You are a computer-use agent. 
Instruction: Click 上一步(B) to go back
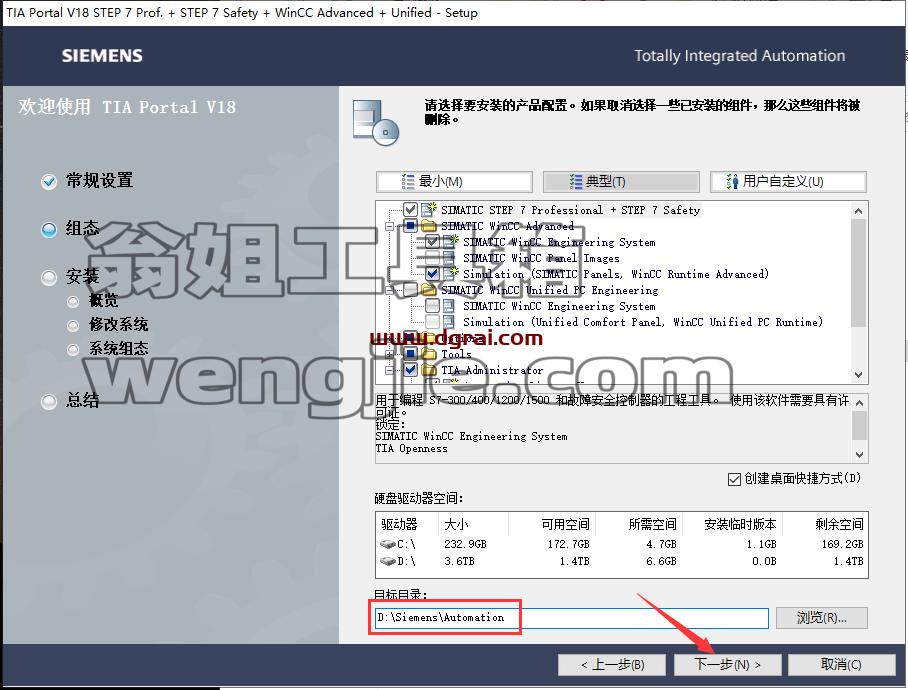612,665
